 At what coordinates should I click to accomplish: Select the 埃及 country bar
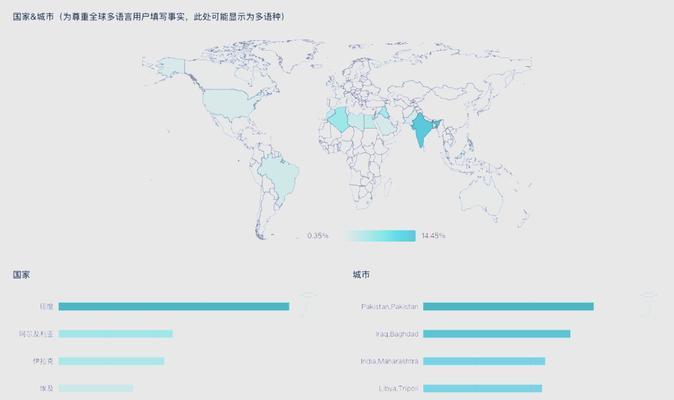[x=96, y=388]
